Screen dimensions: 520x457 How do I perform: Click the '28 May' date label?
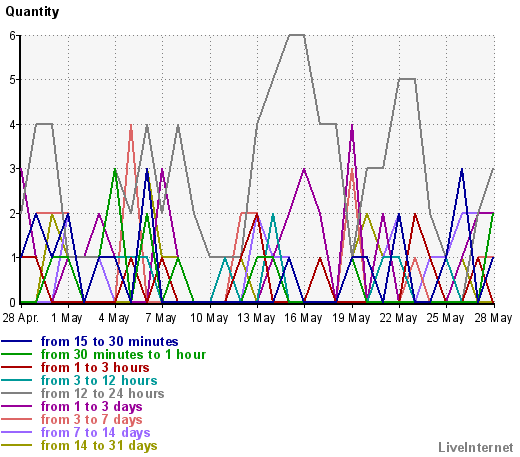click(x=493, y=318)
